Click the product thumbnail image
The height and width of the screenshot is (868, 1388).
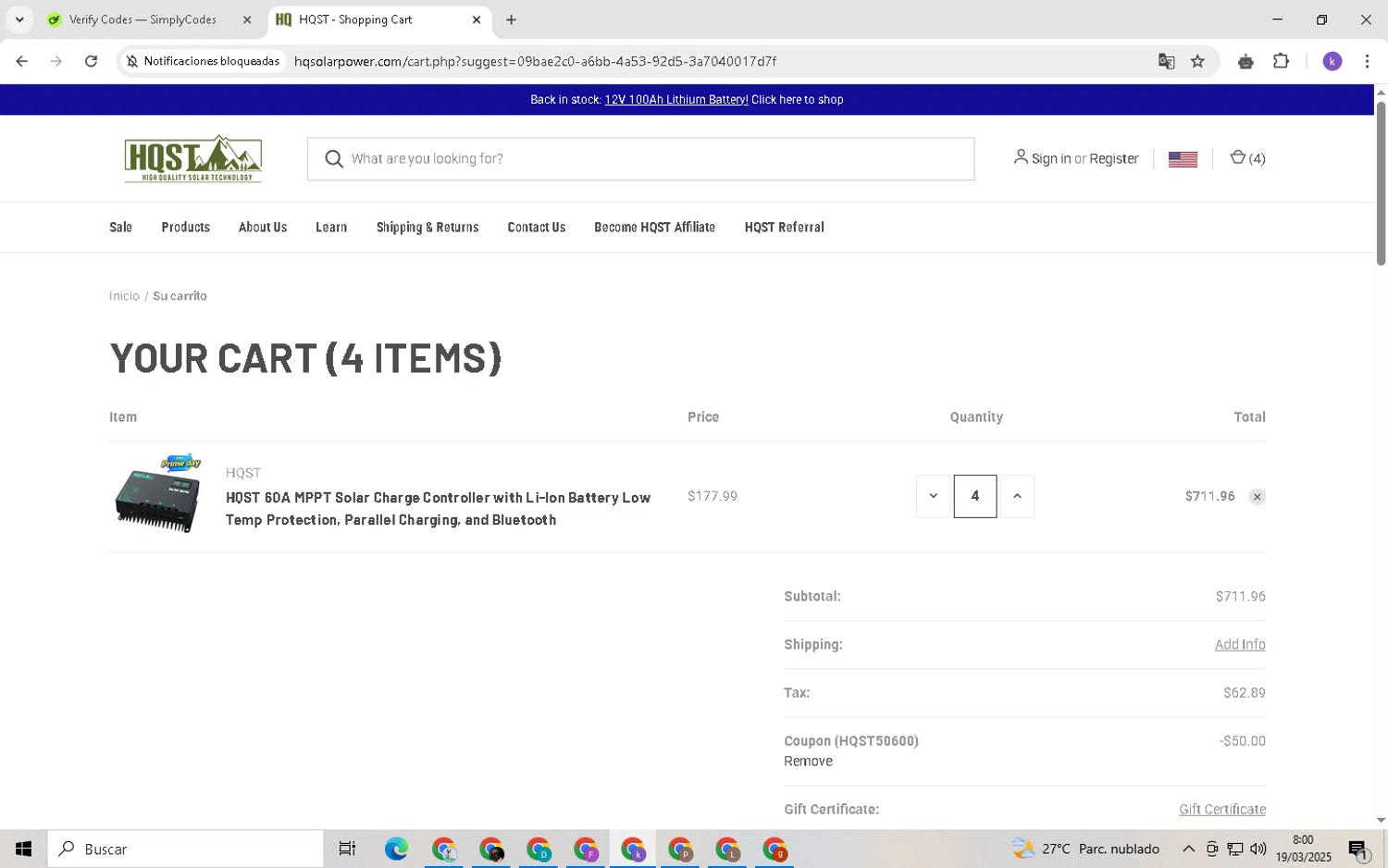point(158,494)
